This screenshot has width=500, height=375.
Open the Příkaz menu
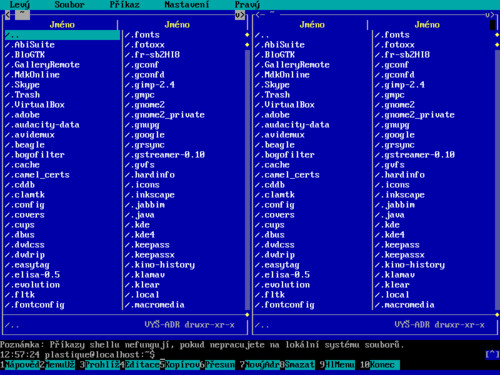(x=125, y=5)
